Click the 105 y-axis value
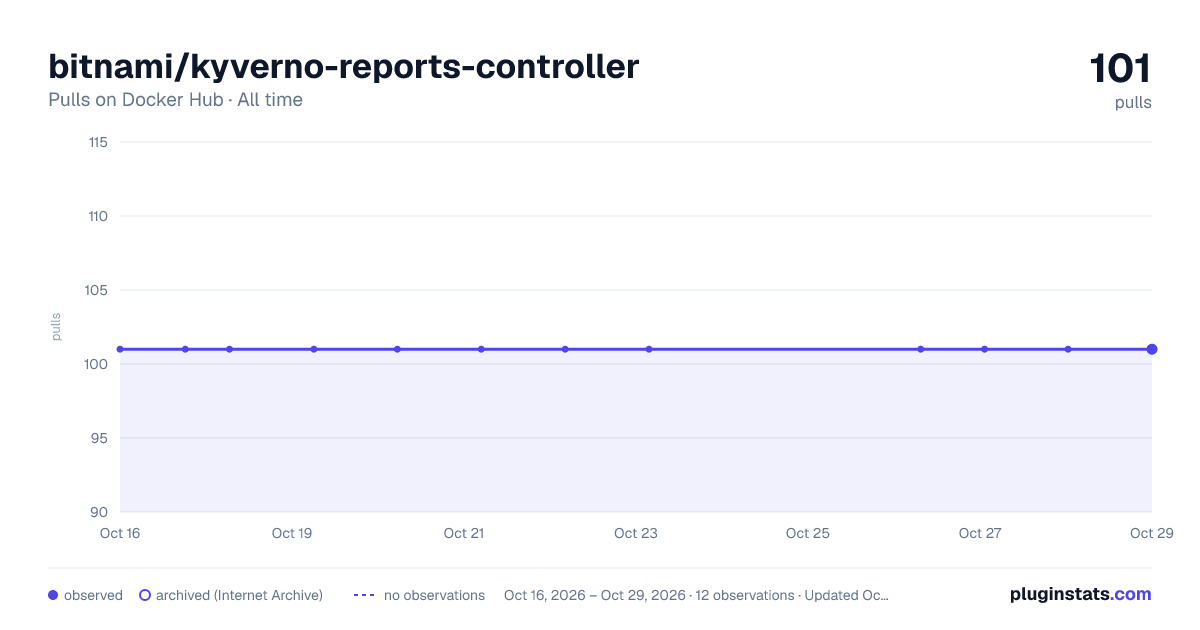 click(x=97, y=290)
